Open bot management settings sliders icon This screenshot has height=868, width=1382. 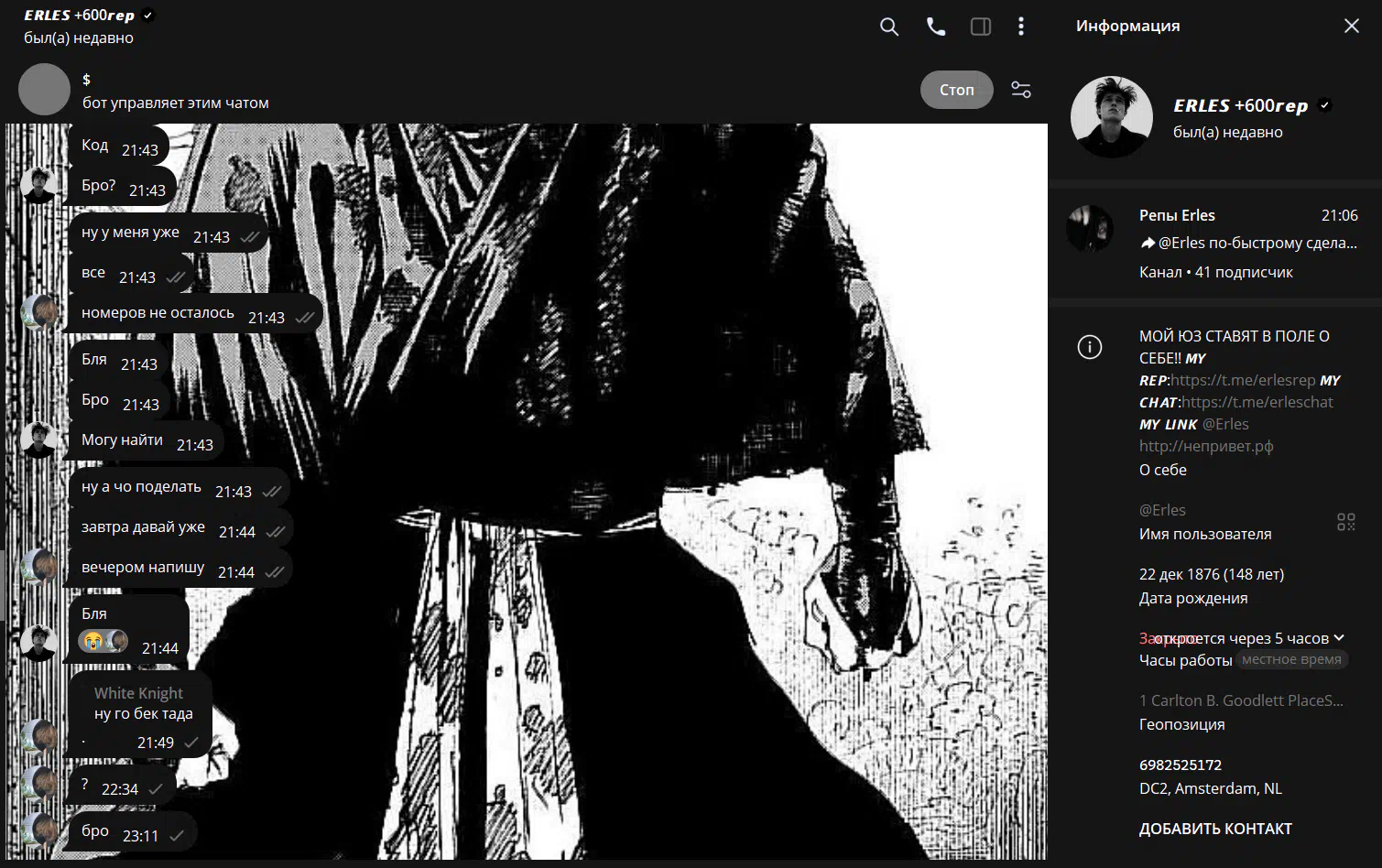tap(1021, 90)
